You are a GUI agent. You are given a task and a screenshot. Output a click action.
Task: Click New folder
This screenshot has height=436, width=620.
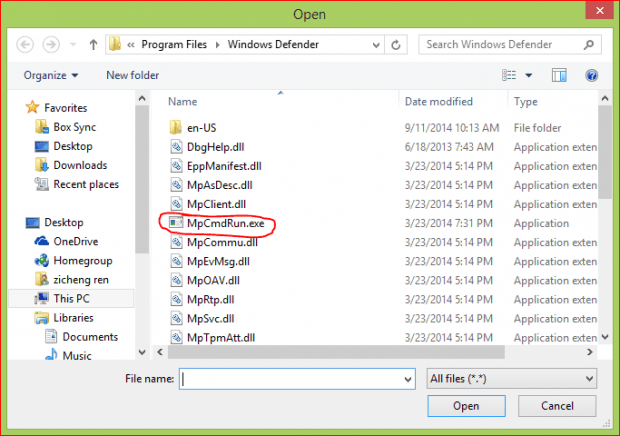[x=132, y=75]
